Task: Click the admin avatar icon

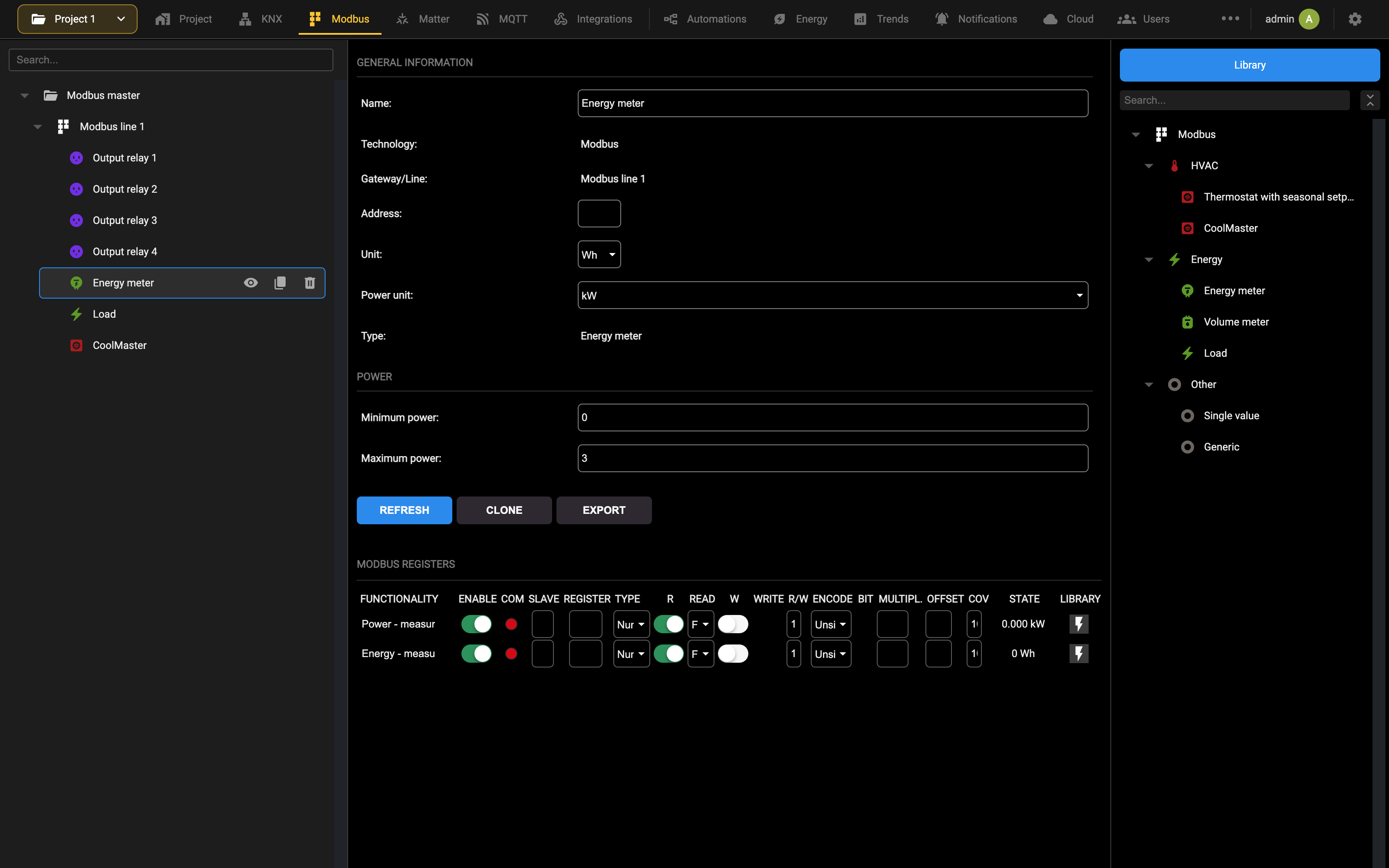Action: (x=1309, y=19)
